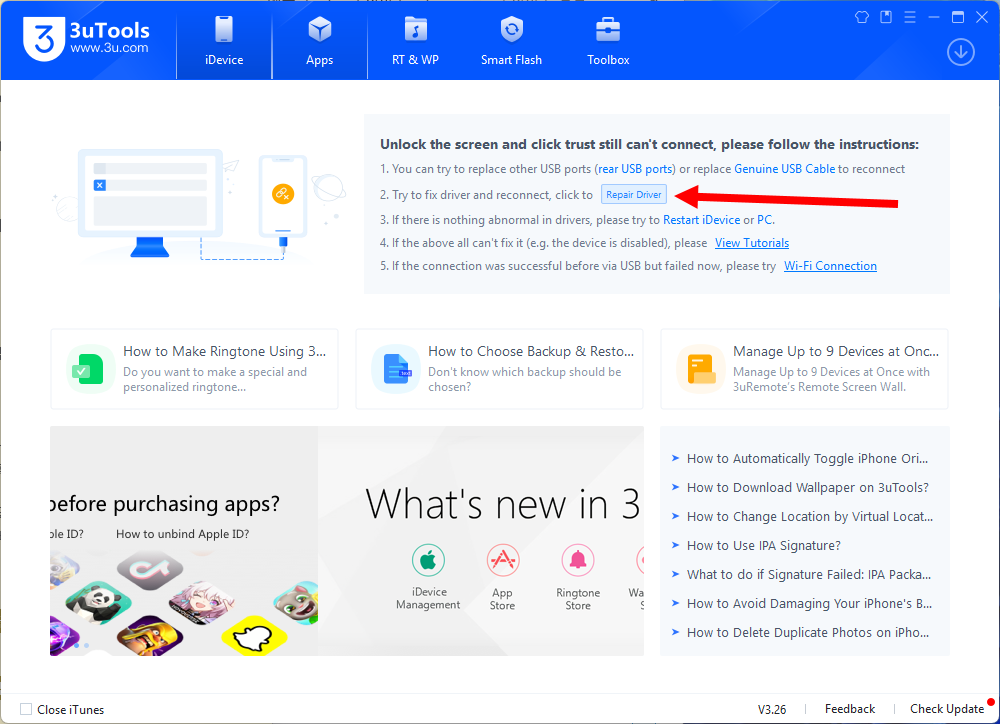
Task: Go to the Smart Flash tab
Action: tap(511, 41)
